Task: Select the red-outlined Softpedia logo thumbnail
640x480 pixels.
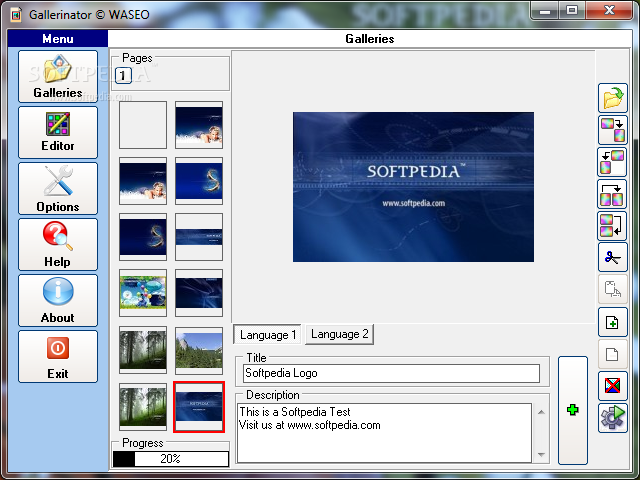Action: 199,407
